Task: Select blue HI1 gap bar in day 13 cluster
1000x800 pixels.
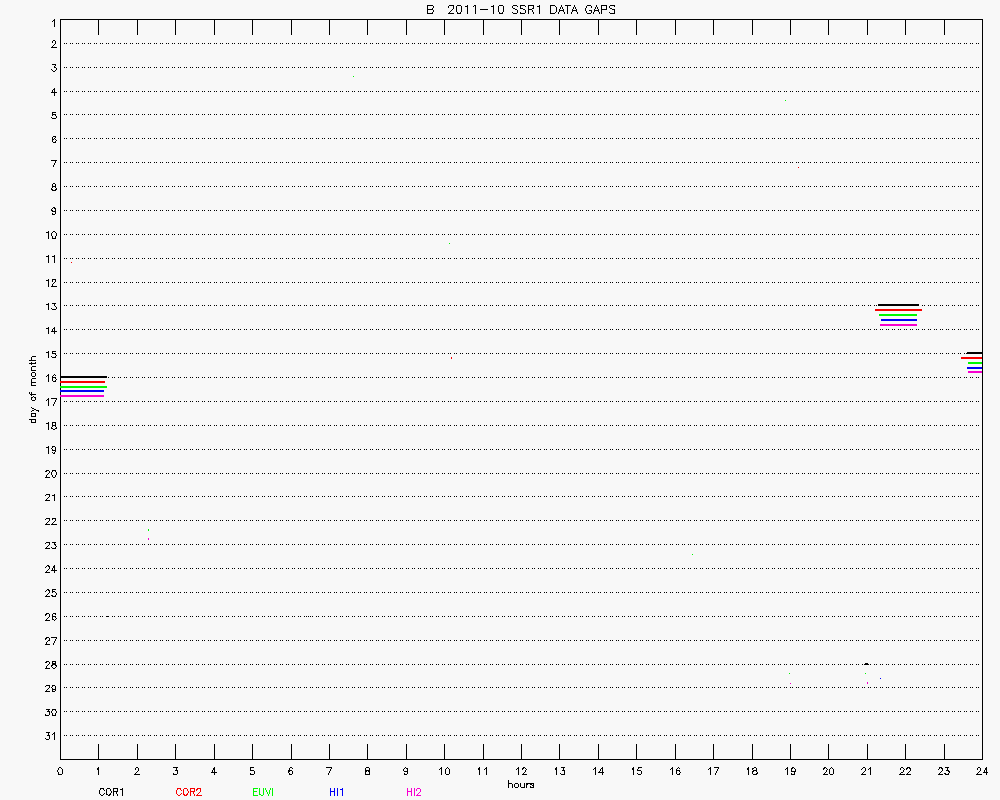Action: pyautogui.click(x=898, y=320)
